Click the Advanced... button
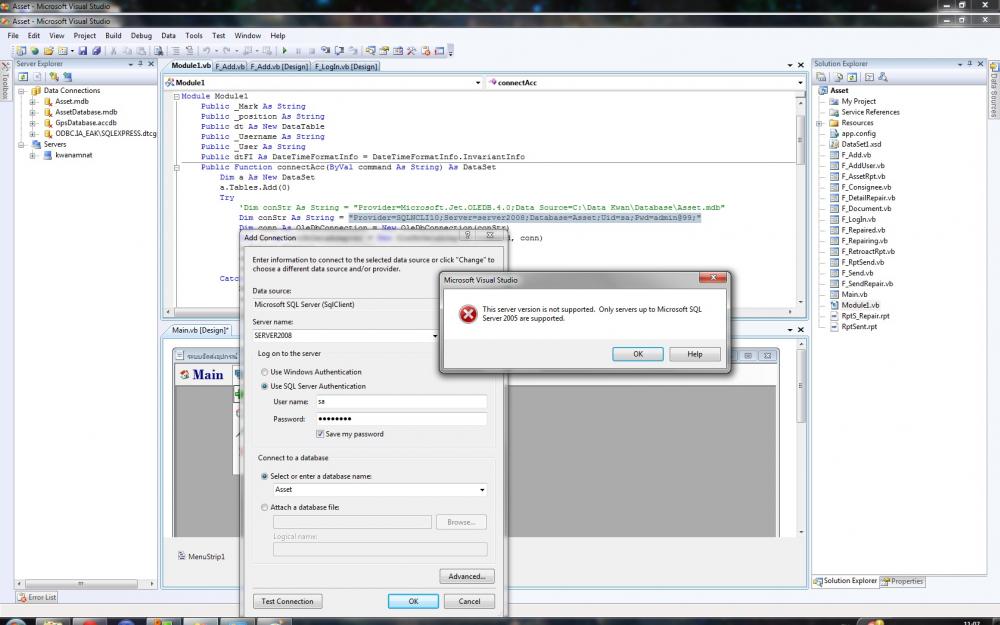Image resolution: width=1000 pixels, height=625 pixels. point(467,577)
